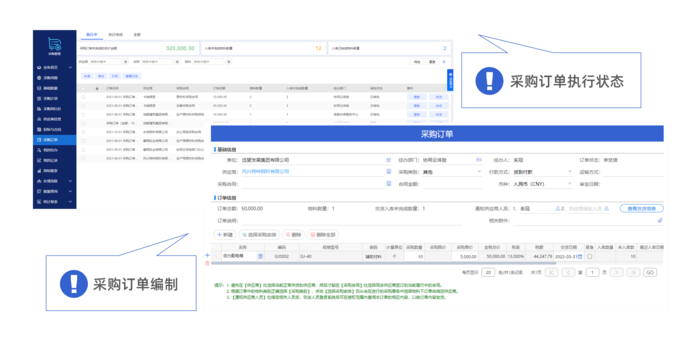Expand the 币种 dropdown showing 人民币 (CNY)
The height and width of the screenshot is (360, 700).
click(542, 184)
